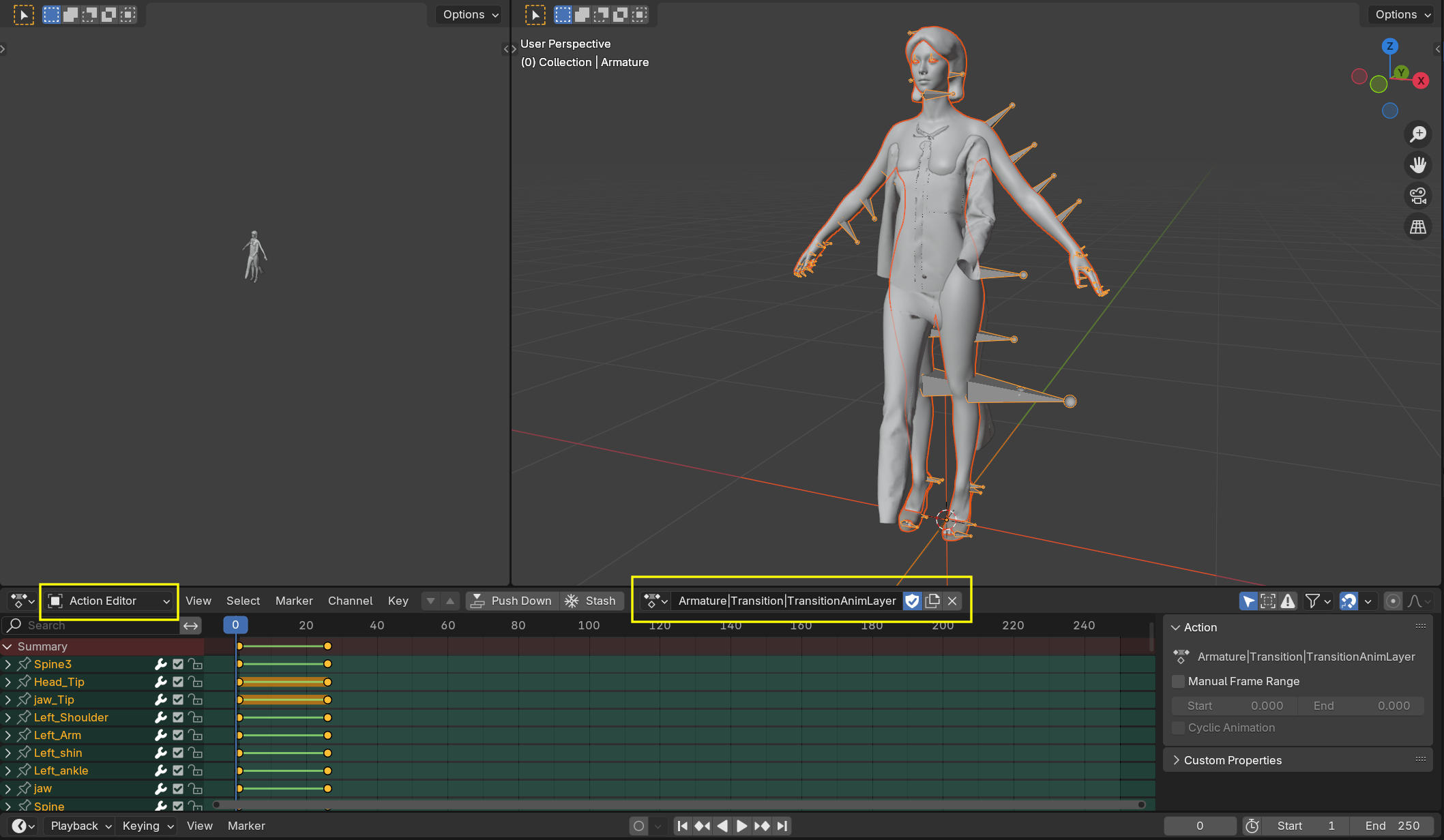Expand the Spine tree item
Screen dimensions: 1444x840
[x=7, y=806]
